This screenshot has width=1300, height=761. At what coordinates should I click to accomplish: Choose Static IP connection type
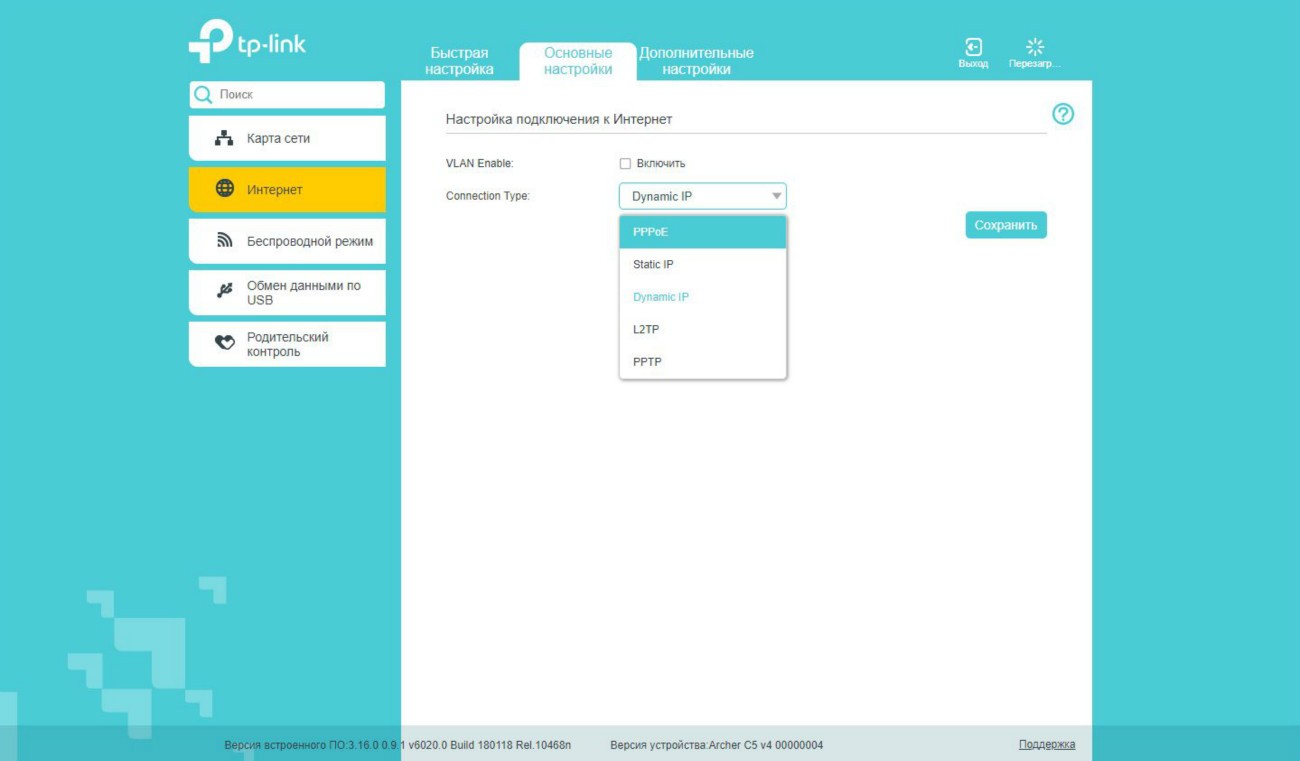pos(702,264)
